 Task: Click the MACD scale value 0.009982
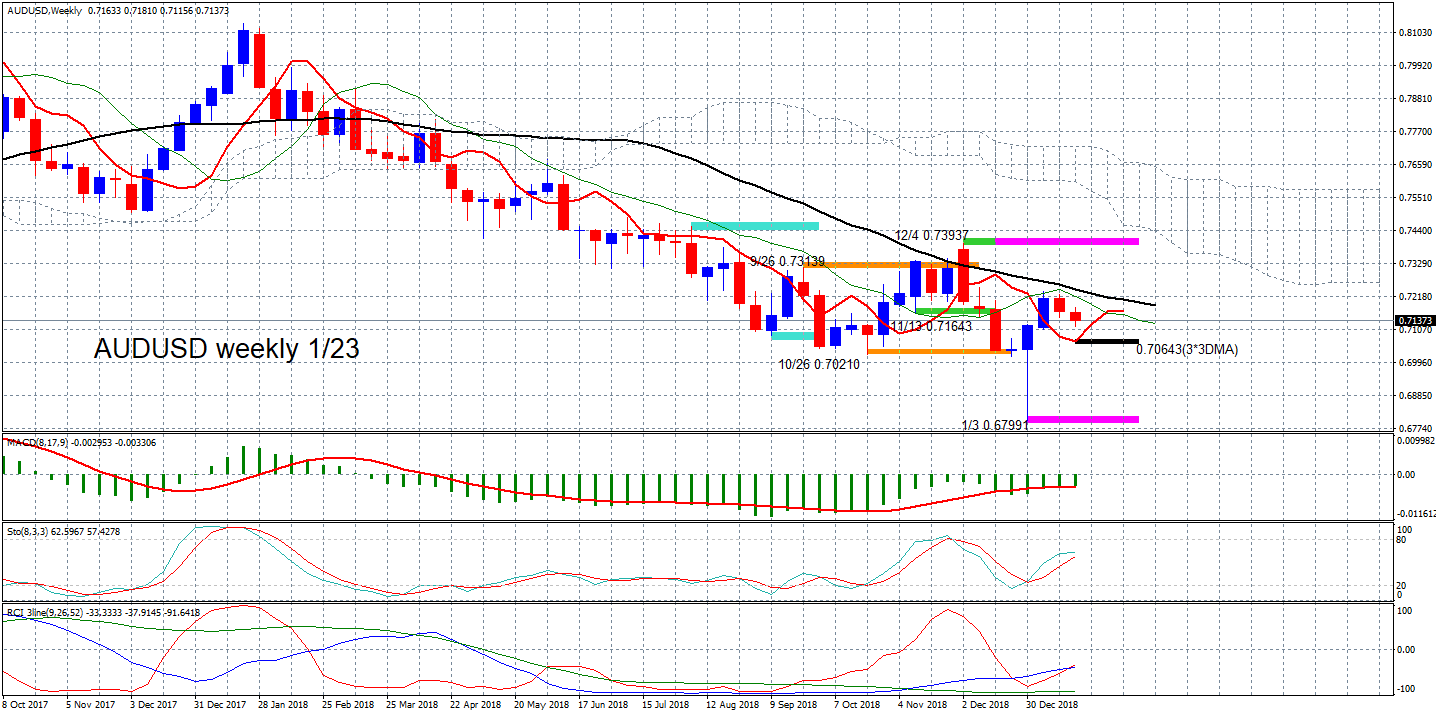pos(1415,440)
